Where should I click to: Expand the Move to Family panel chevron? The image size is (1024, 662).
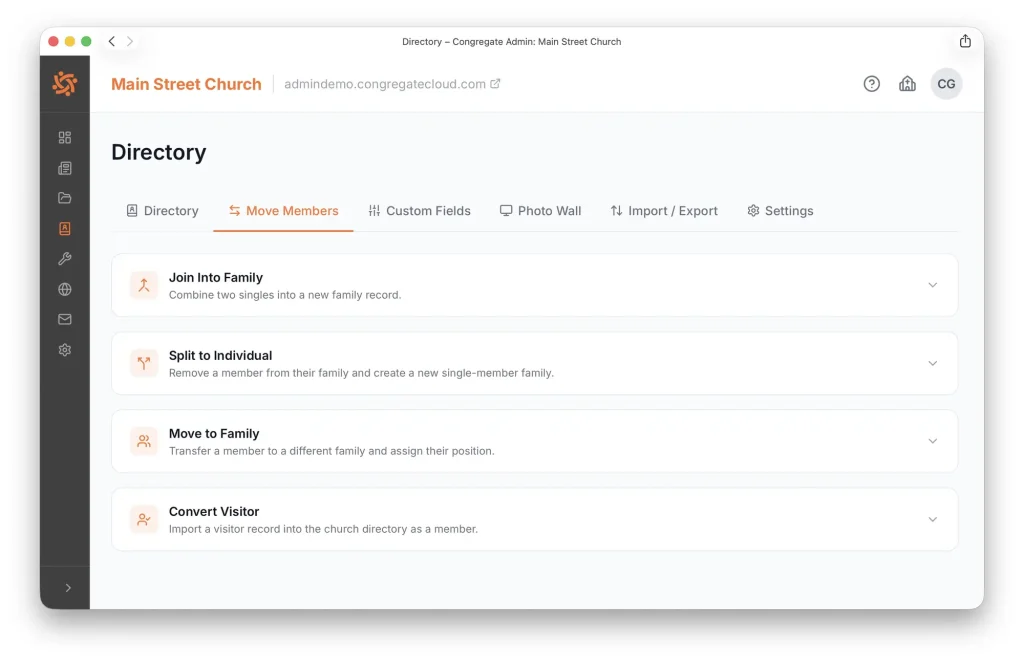point(933,441)
